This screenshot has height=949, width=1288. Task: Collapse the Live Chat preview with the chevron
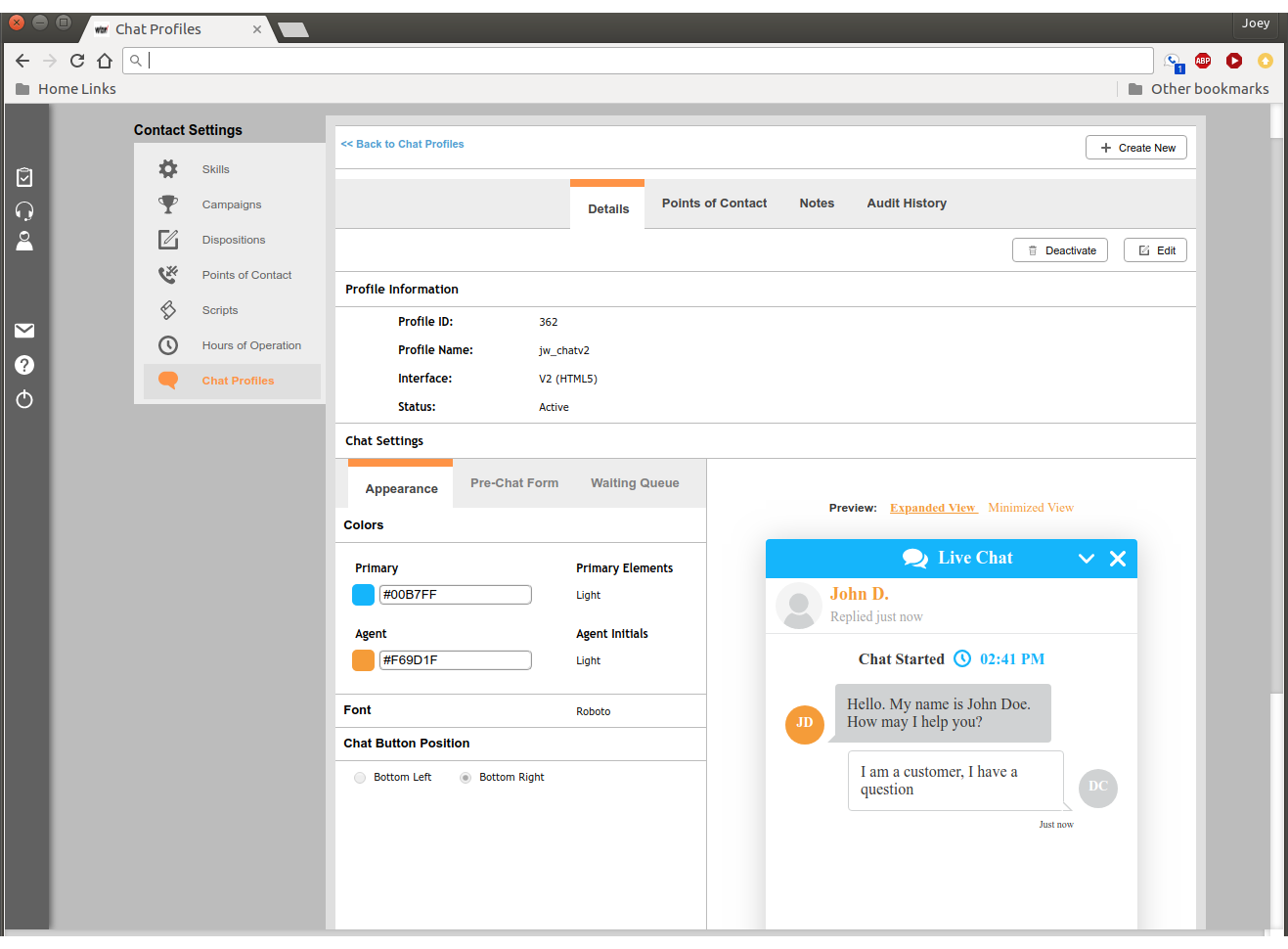[x=1086, y=558]
